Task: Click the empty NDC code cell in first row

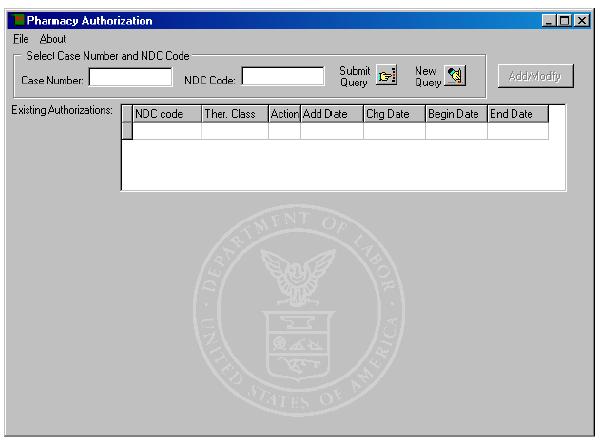Action: click(x=166, y=131)
